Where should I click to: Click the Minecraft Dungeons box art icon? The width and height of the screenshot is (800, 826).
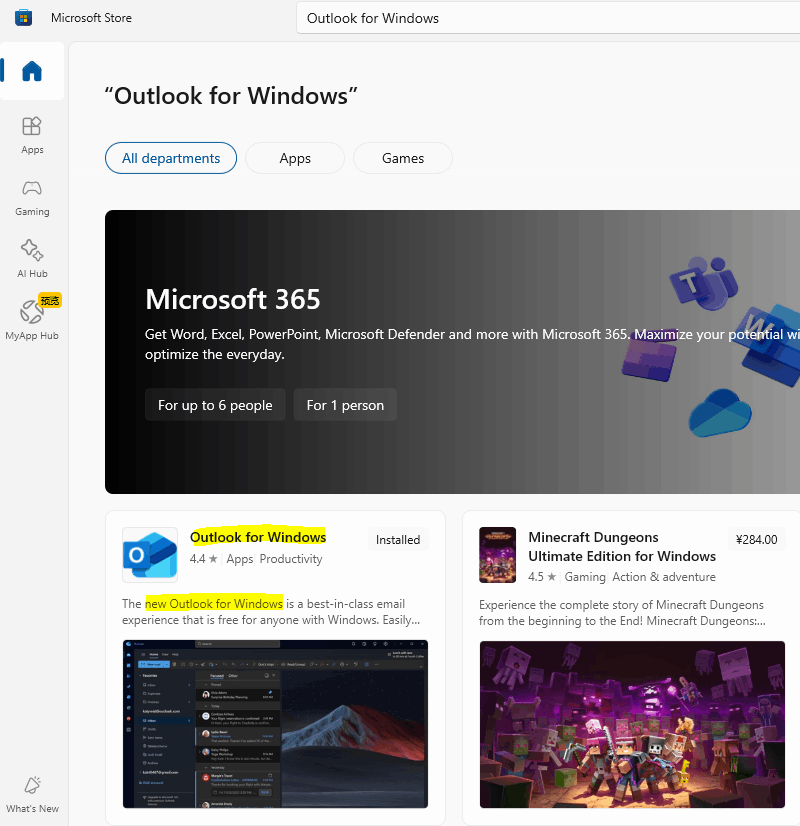click(x=497, y=555)
